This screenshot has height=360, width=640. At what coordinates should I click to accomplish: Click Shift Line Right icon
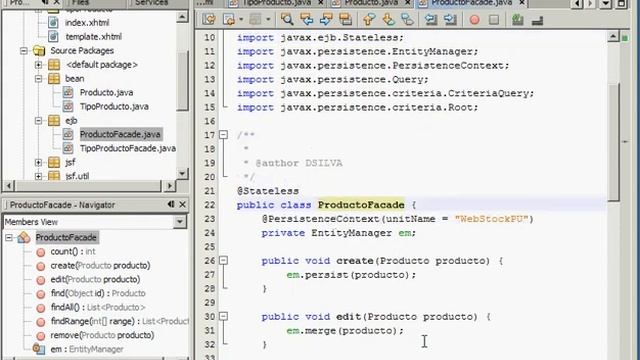click(x=450, y=19)
